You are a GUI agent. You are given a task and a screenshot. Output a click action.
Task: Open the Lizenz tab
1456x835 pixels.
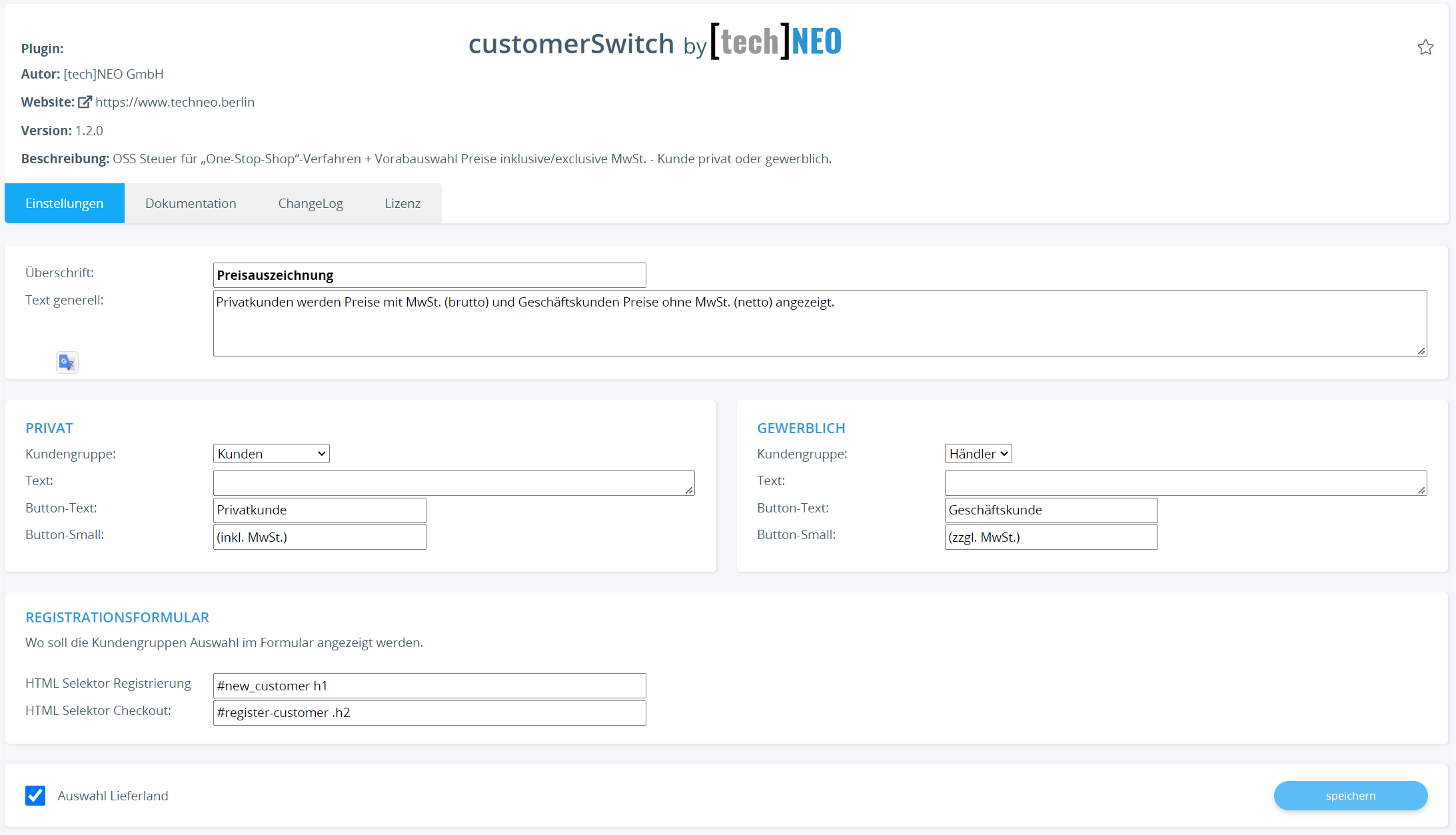click(402, 203)
